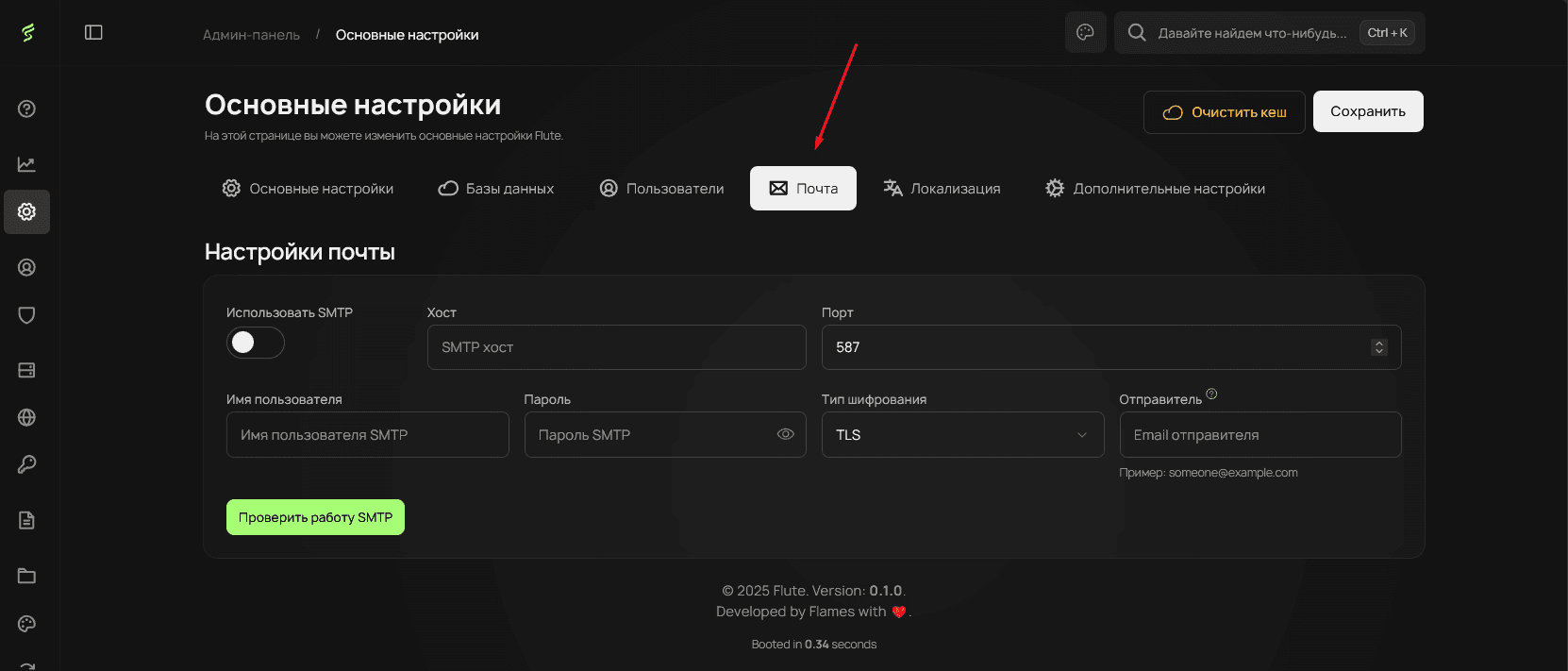Click the palette theme icon in header
Viewport: 1568px width, 671px height.
coord(1085,33)
